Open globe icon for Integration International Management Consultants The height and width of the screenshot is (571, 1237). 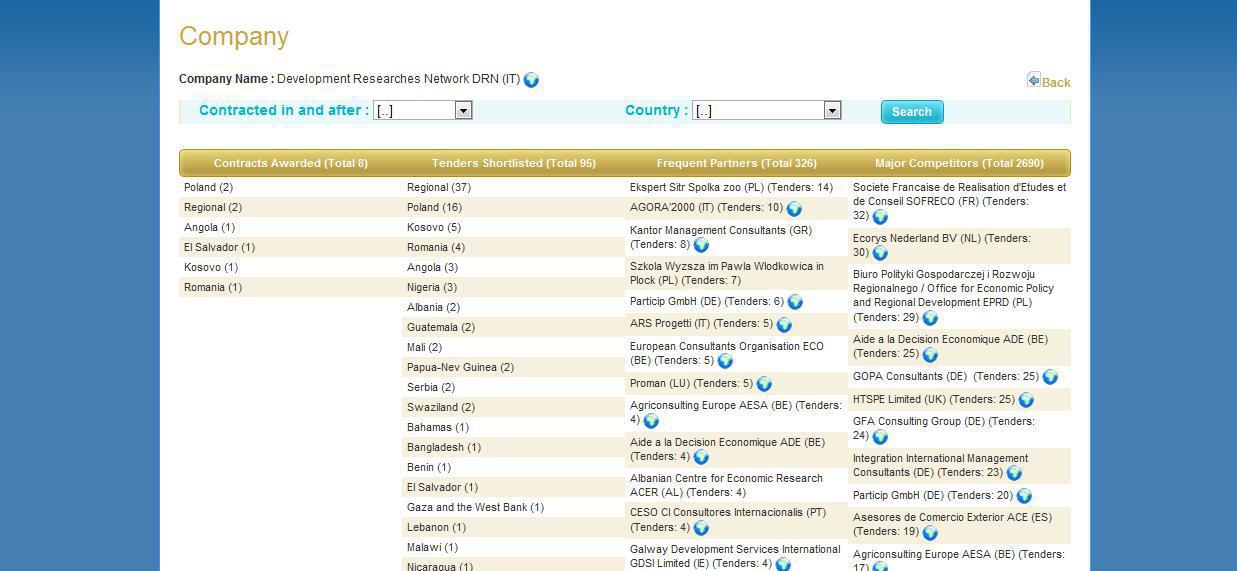click(x=1014, y=473)
